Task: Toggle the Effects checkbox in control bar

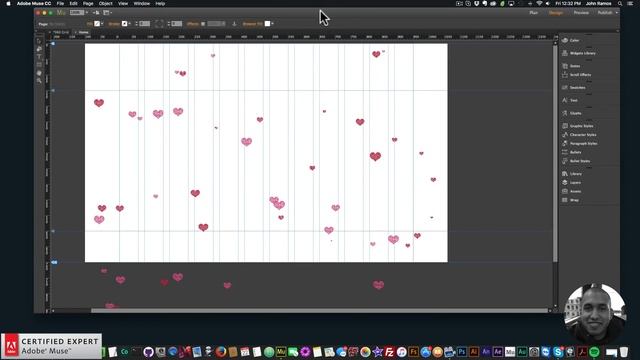Action: pyautogui.click(x=203, y=24)
